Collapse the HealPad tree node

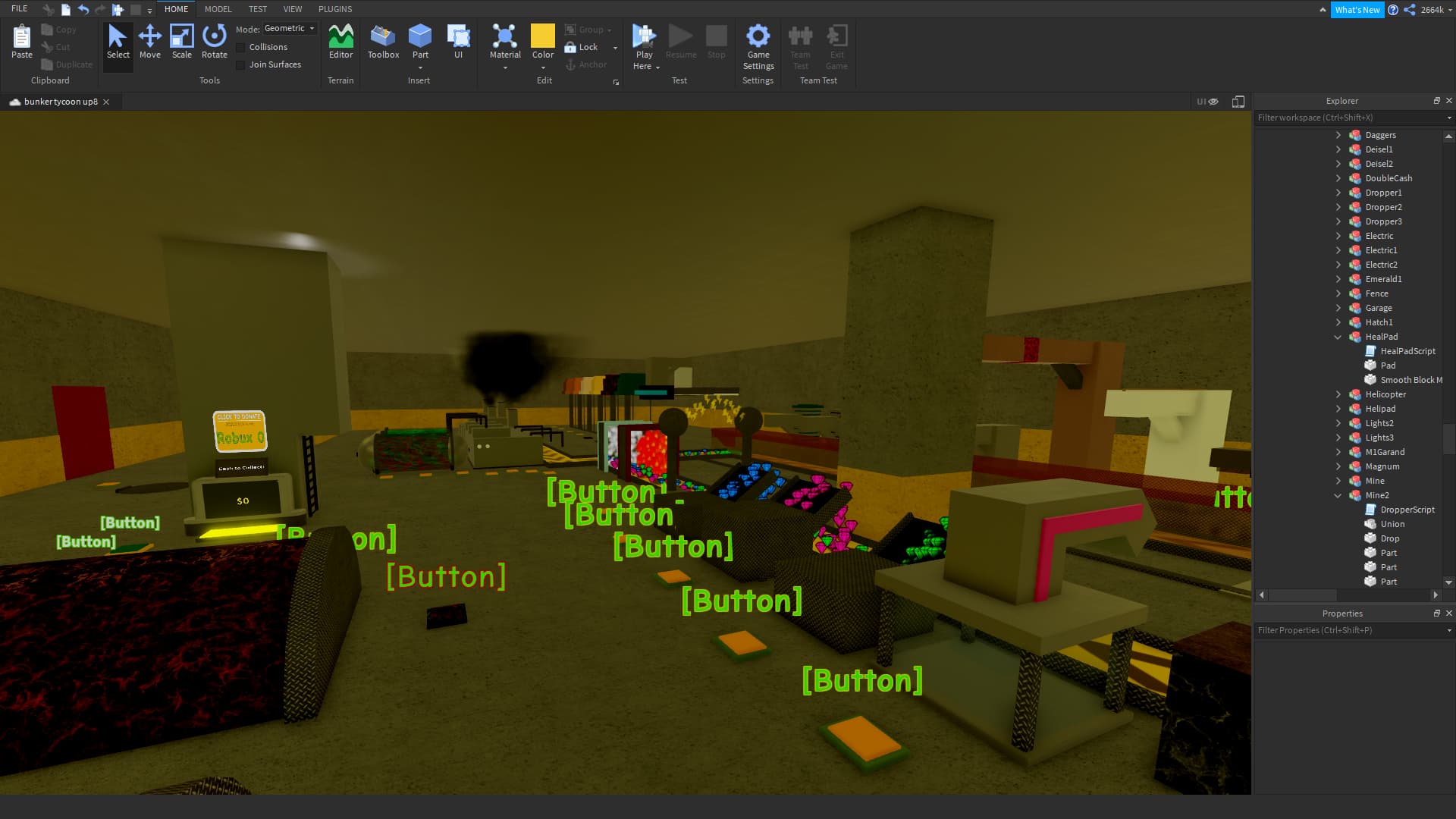1338,337
